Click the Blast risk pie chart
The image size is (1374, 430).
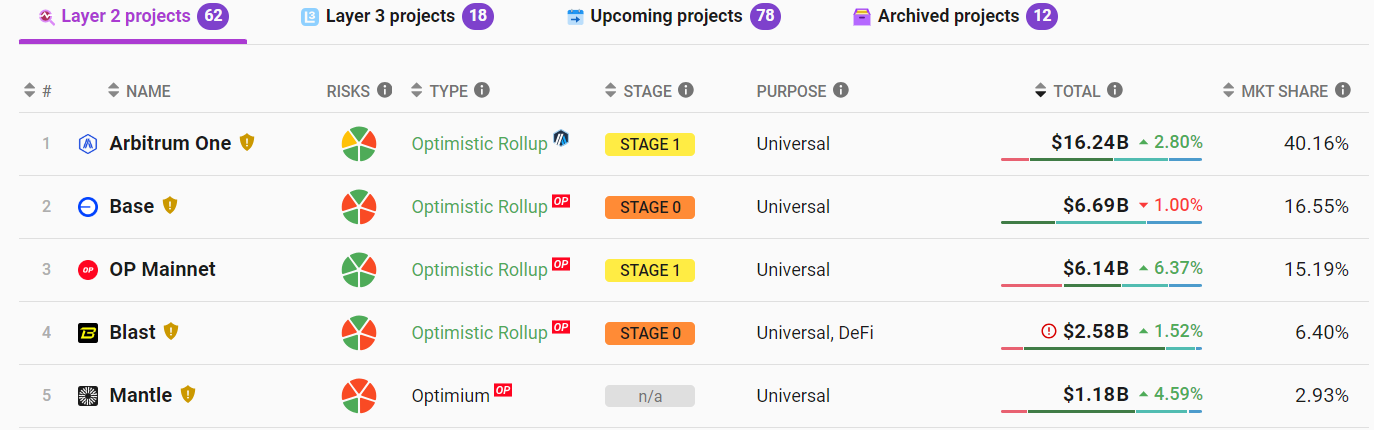pos(359,332)
